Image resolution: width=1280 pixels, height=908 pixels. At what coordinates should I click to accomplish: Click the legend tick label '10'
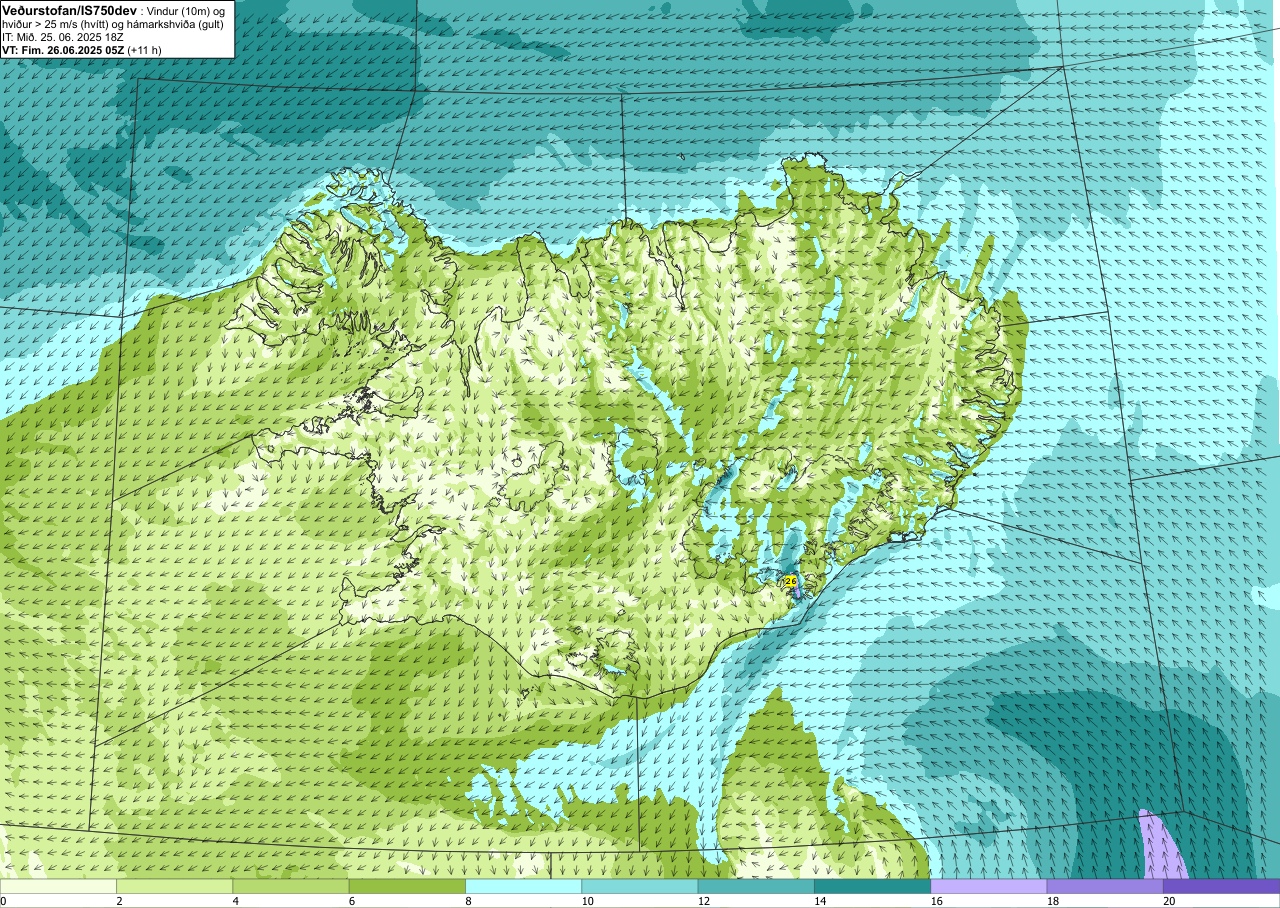pyautogui.click(x=587, y=901)
